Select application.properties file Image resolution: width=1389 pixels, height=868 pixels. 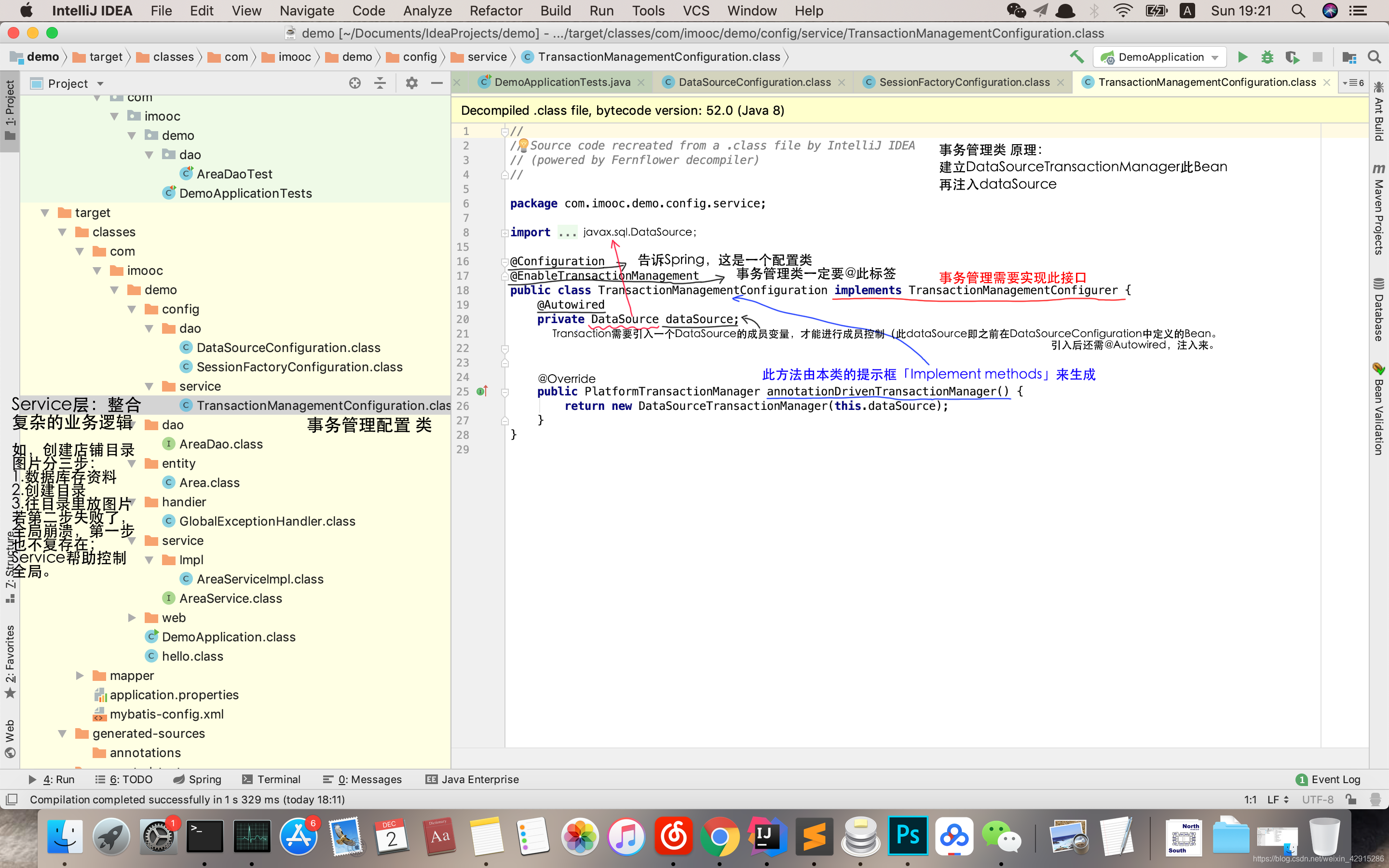(174, 694)
